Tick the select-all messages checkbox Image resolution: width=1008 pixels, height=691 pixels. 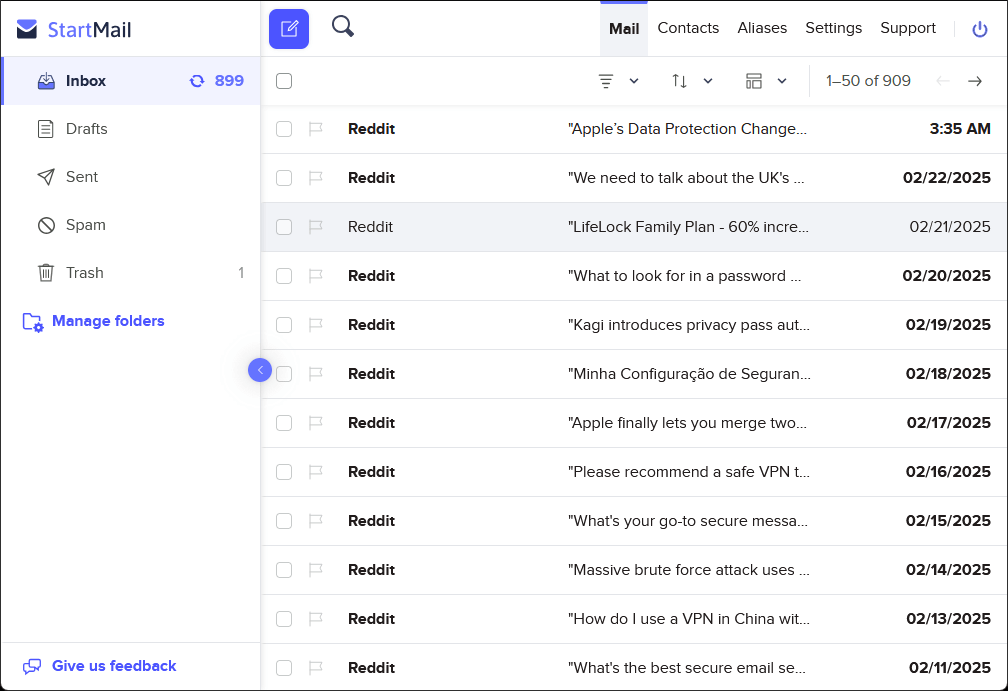click(x=284, y=81)
